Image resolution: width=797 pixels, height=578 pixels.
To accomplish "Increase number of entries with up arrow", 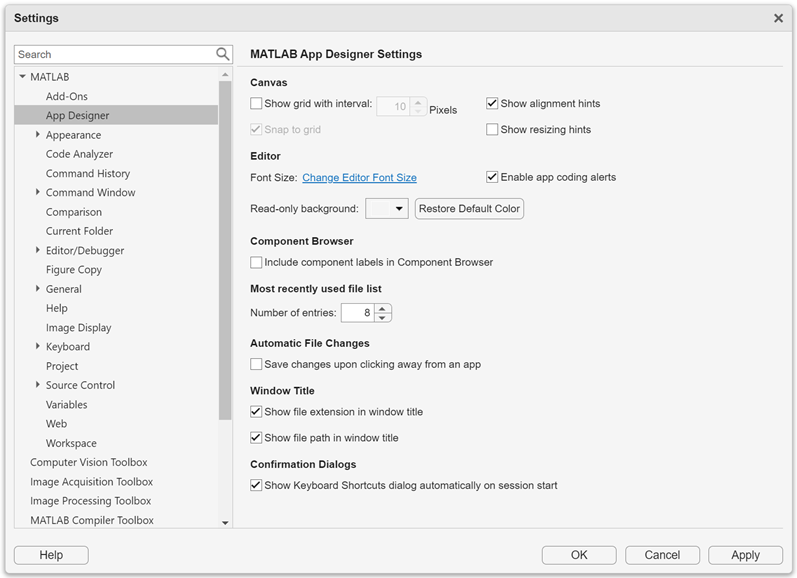I will pyautogui.click(x=382, y=308).
